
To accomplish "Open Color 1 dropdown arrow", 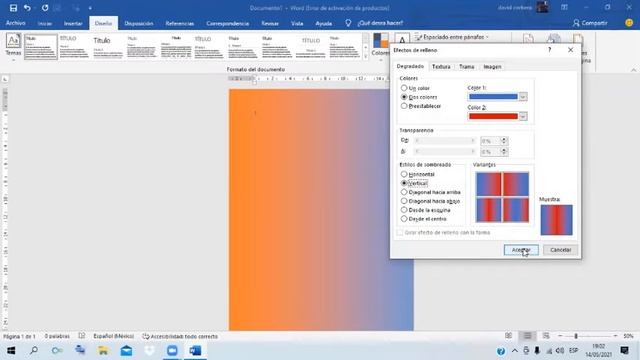I will pos(523,97).
